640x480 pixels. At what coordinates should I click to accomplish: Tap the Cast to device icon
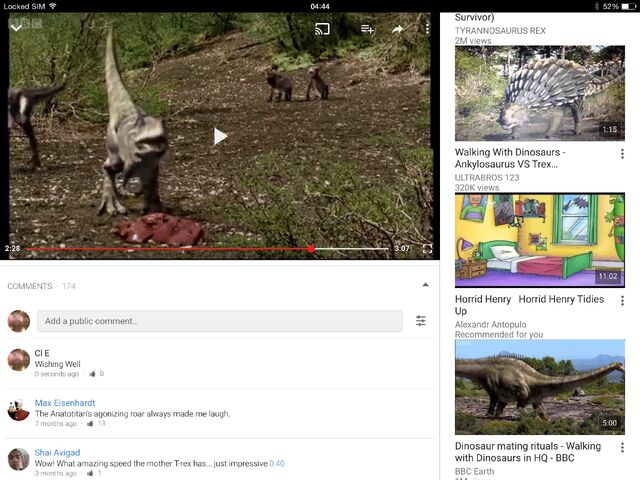(322, 29)
